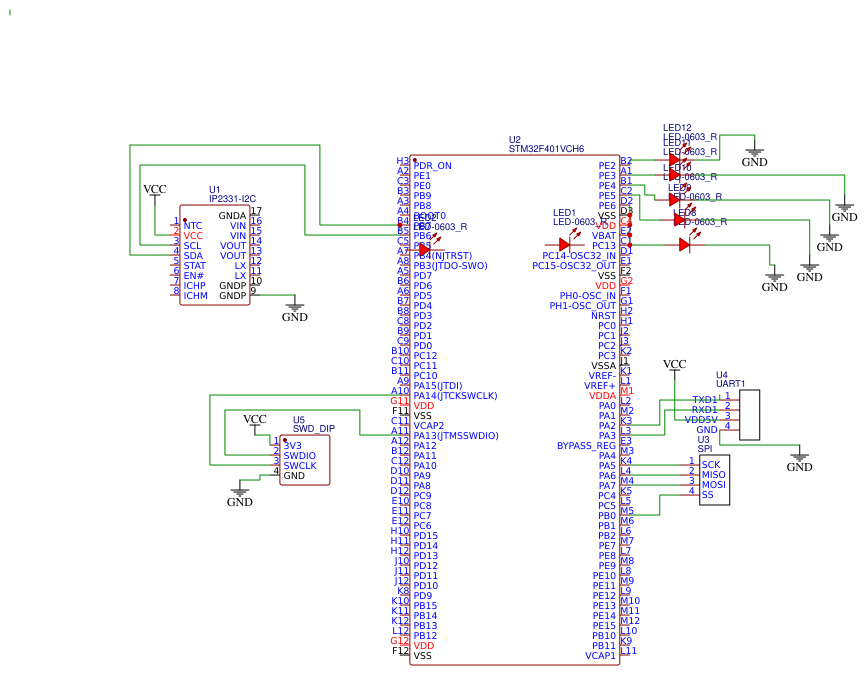Select the BYPASS_REG pin label
Screen dimensions: 868x675
click(x=586, y=446)
